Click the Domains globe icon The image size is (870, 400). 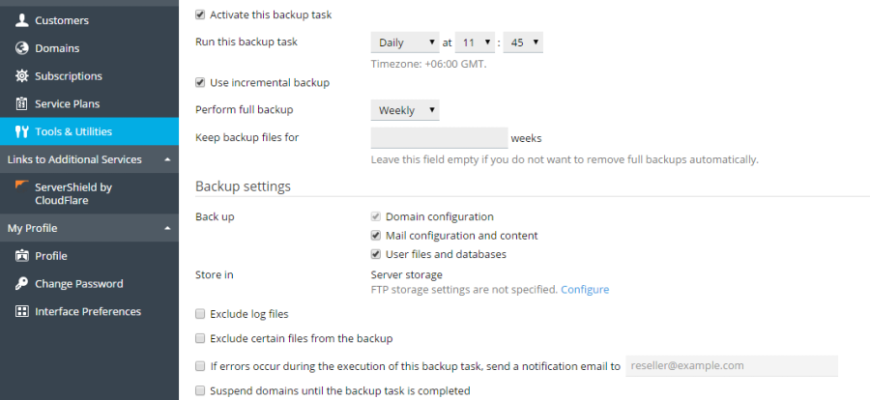pos(22,48)
